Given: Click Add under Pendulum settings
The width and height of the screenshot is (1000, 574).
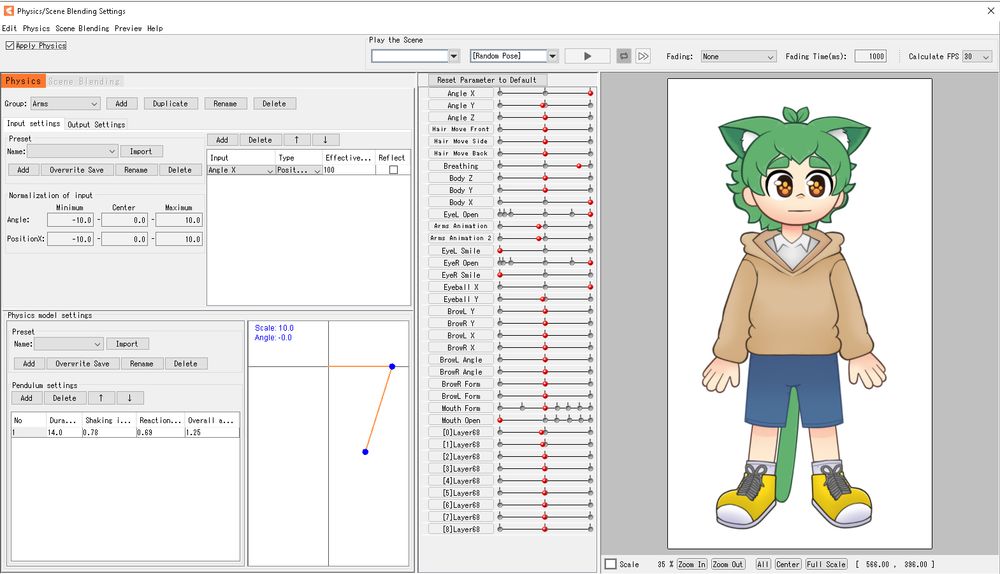Looking at the screenshot, I should (26, 398).
